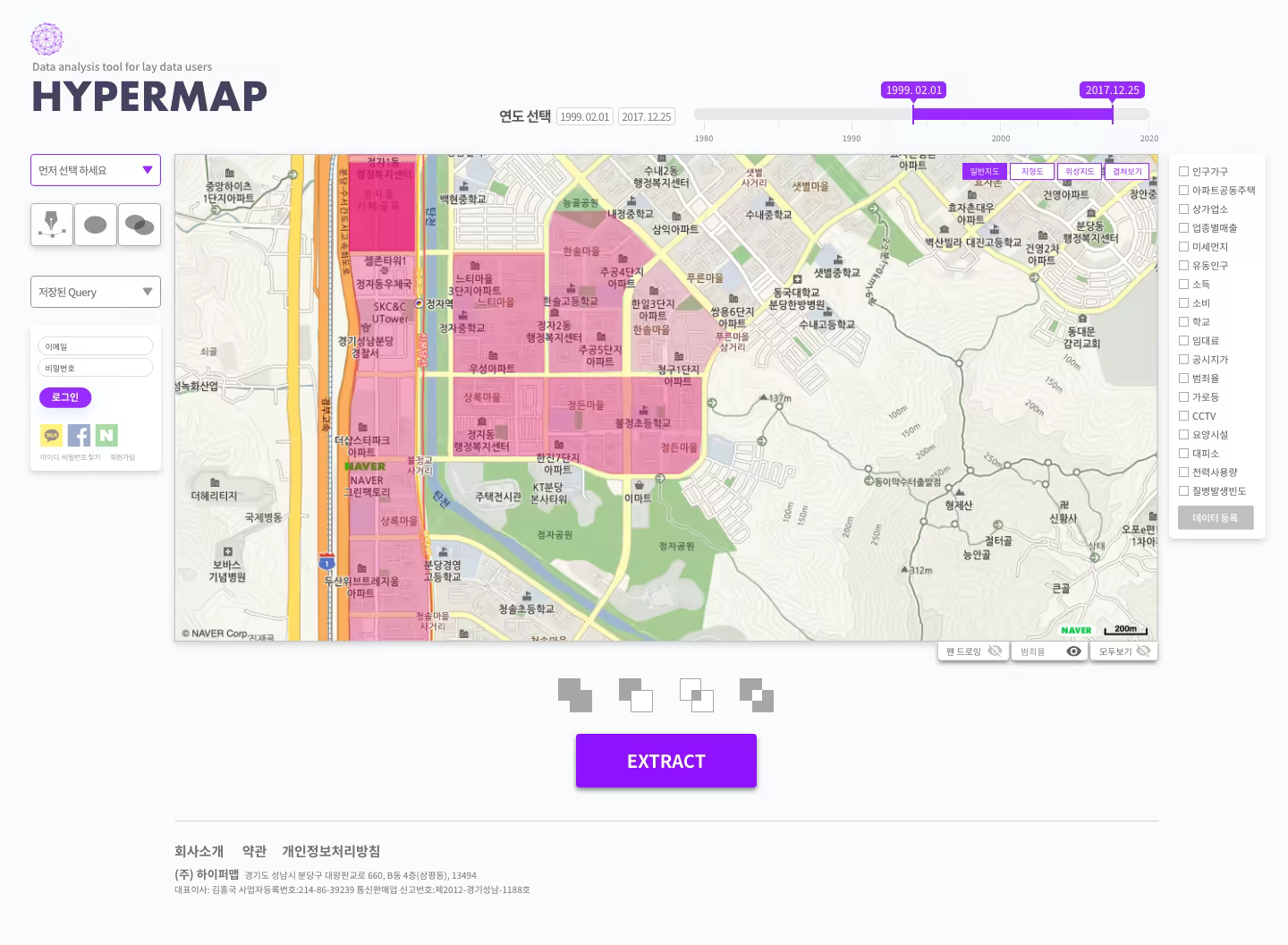Click the 로그인 button
The width and height of the screenshot is (1288, 945).
pos(64,397)
